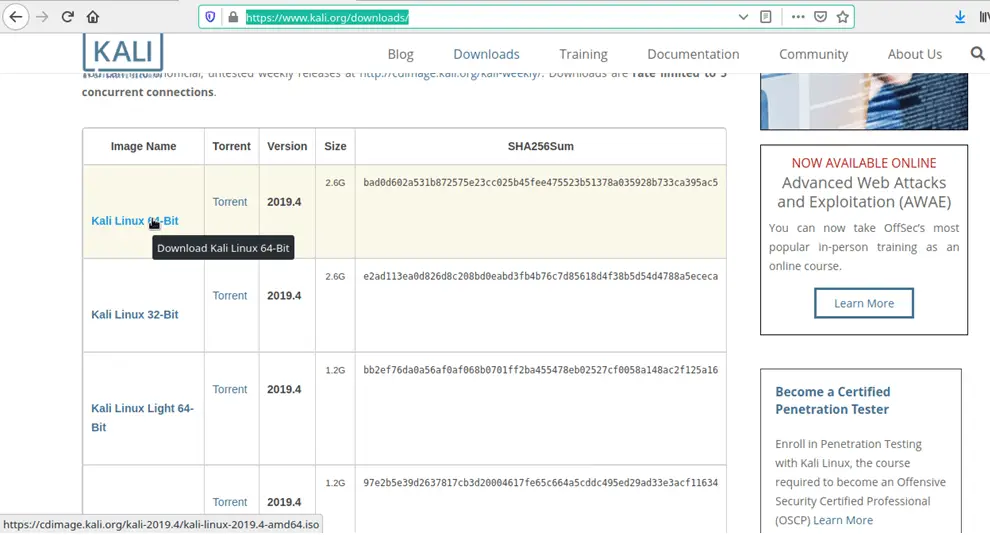Viewport: 990px width, 535px height.
Task: Click Torrent link for Kali Linux Light 64-Bit
Action: point(230,390)
